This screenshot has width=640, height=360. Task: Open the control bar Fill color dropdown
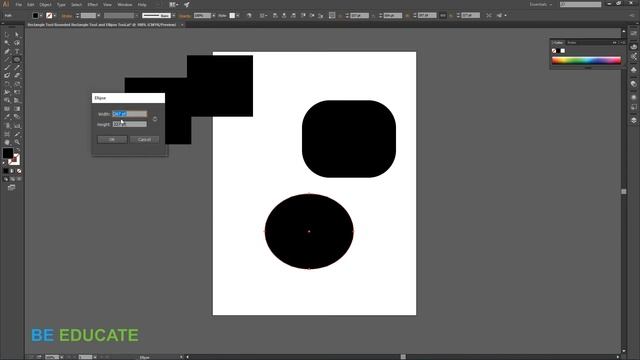pos(41,16)
